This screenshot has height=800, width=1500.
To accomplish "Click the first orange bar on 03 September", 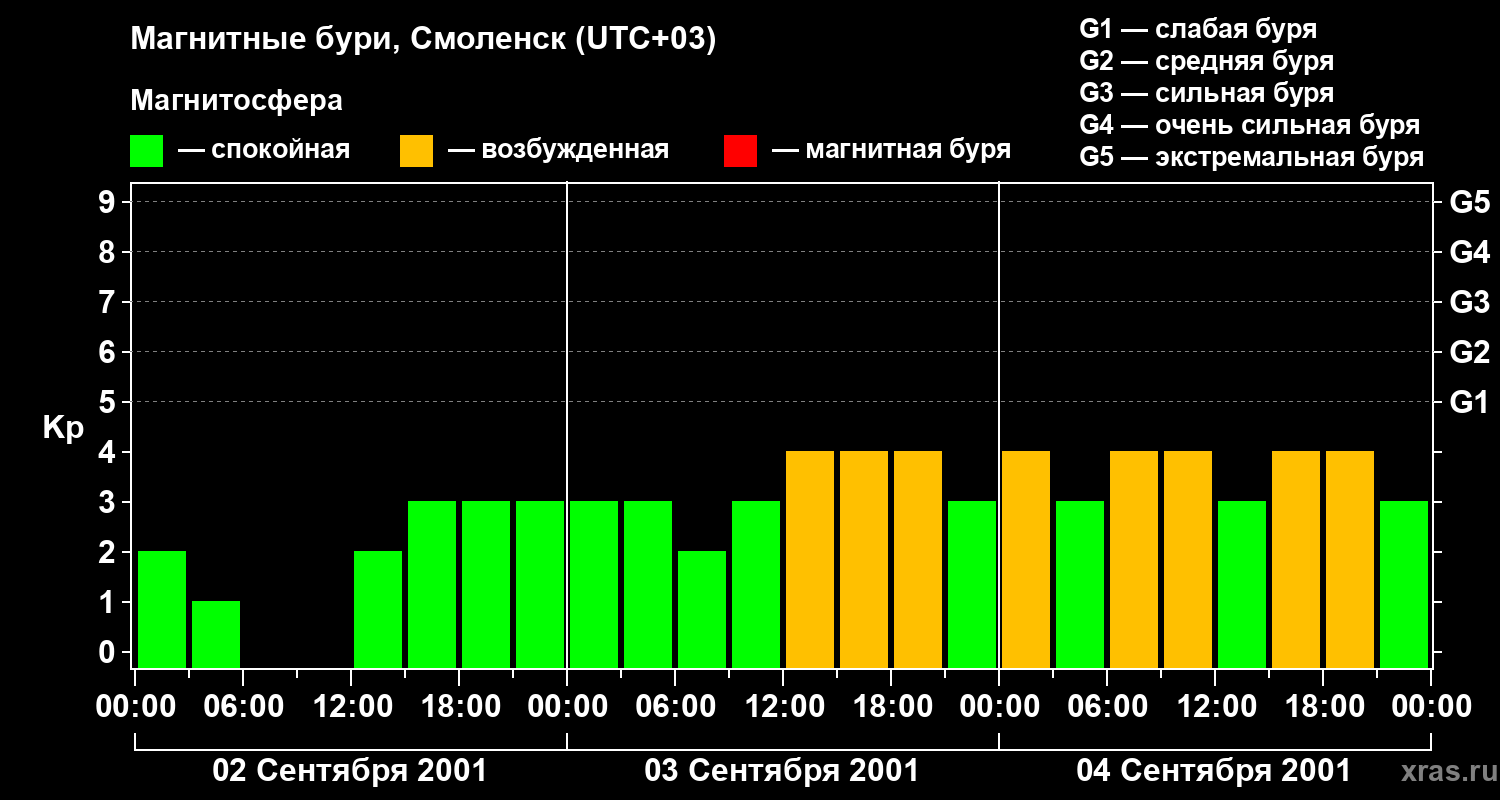I will point(810,559).
